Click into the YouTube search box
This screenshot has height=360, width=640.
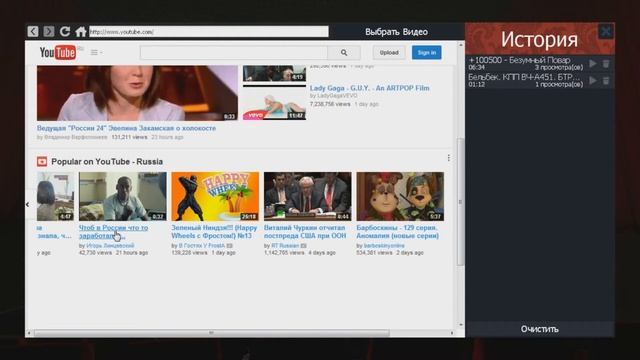pyautogui.click(x=234, y=53)
